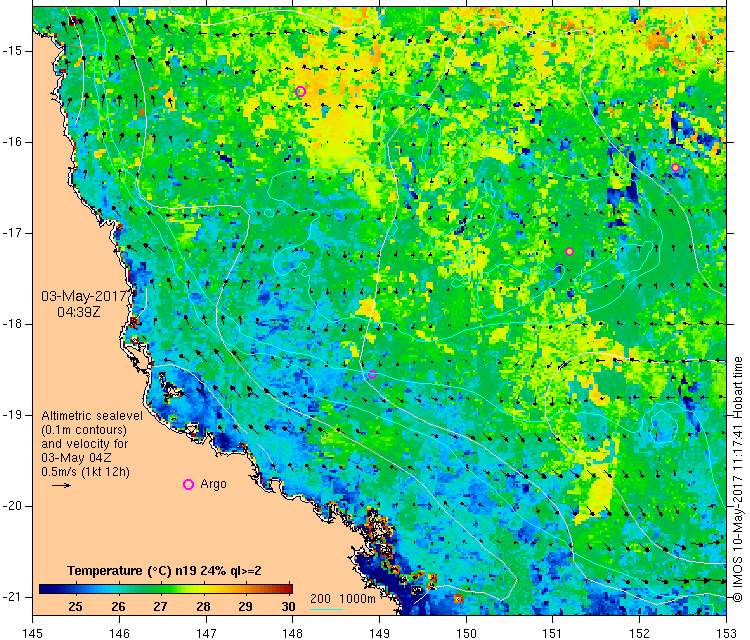The width and height of the screenshot is (750, 640).
Task: Click the Argo float marker near 148E, 15.4S
Action: [300, 91]
